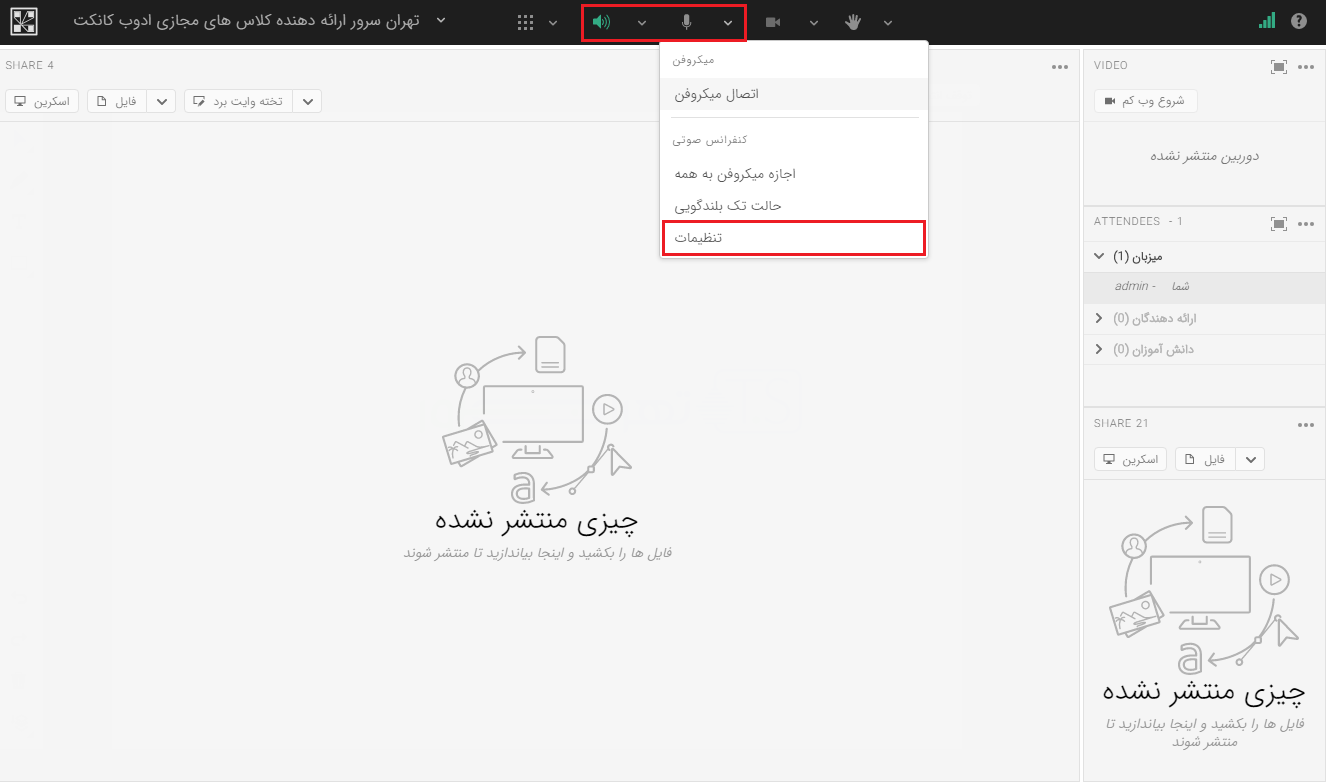Check the green connection status bars
The image size is (1326, 784).
(1267, 21)
